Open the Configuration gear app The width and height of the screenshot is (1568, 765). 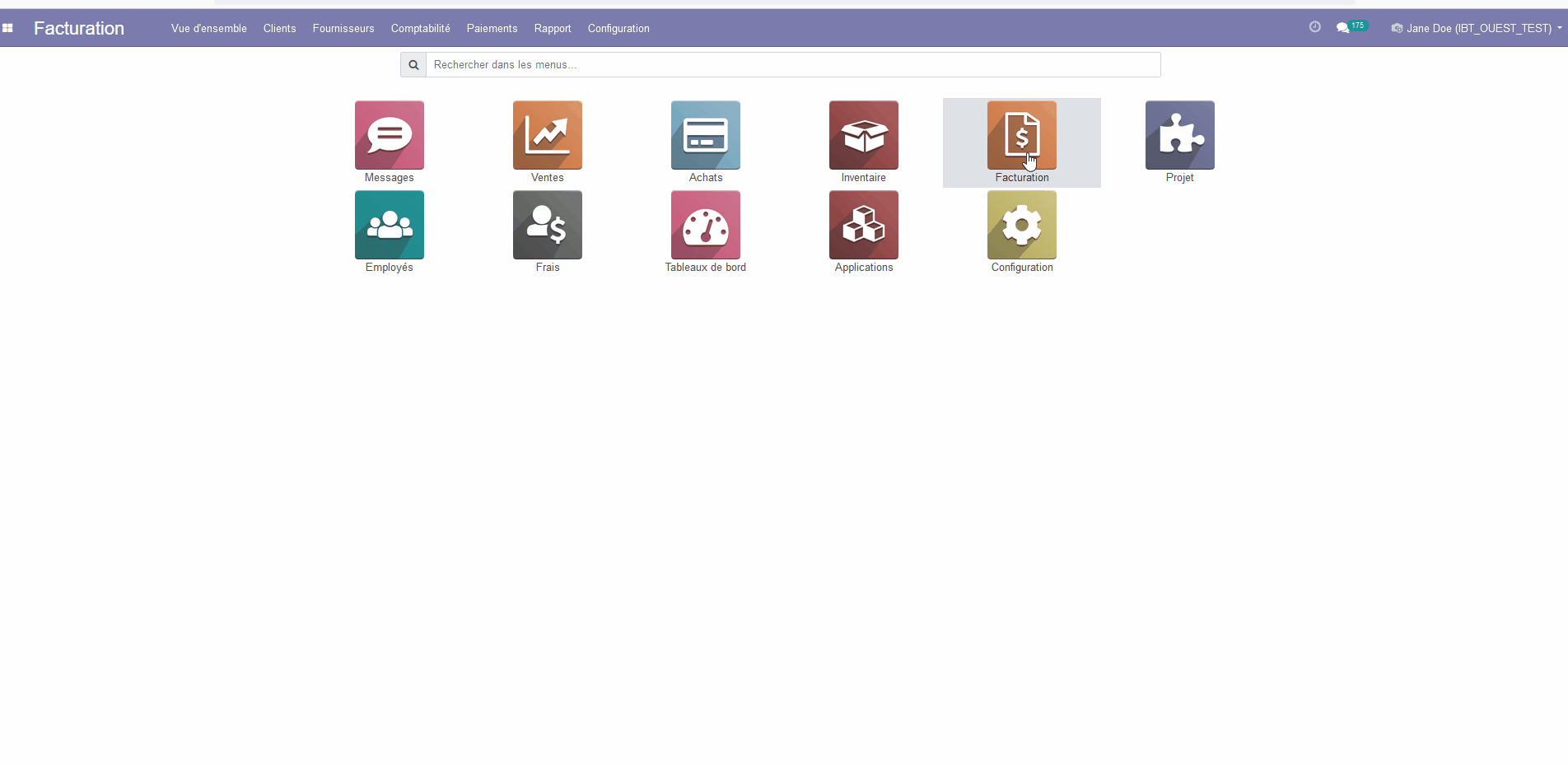click(1021, 226)
